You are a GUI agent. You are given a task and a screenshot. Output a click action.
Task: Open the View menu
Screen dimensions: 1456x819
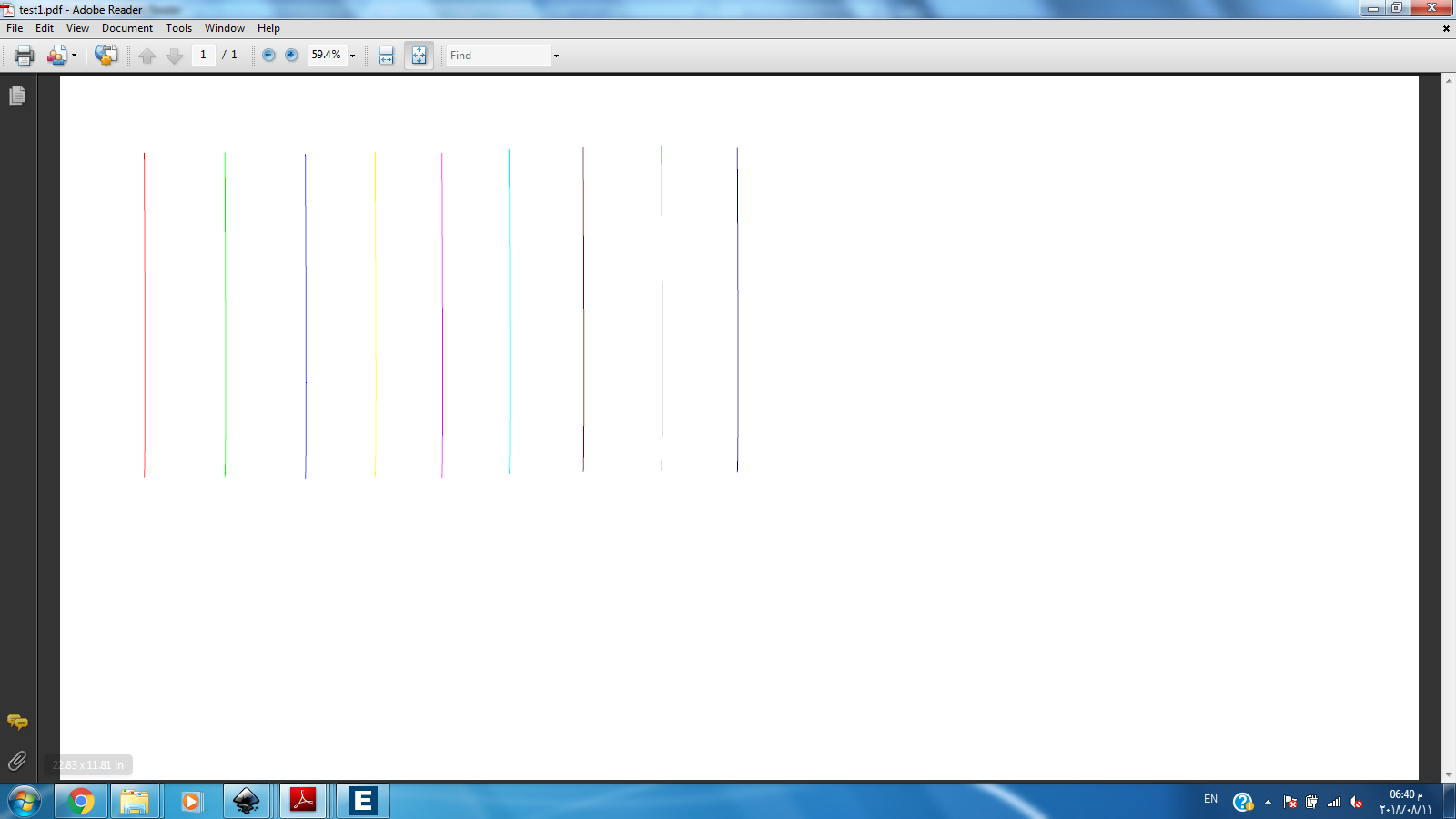pos(77,28)
